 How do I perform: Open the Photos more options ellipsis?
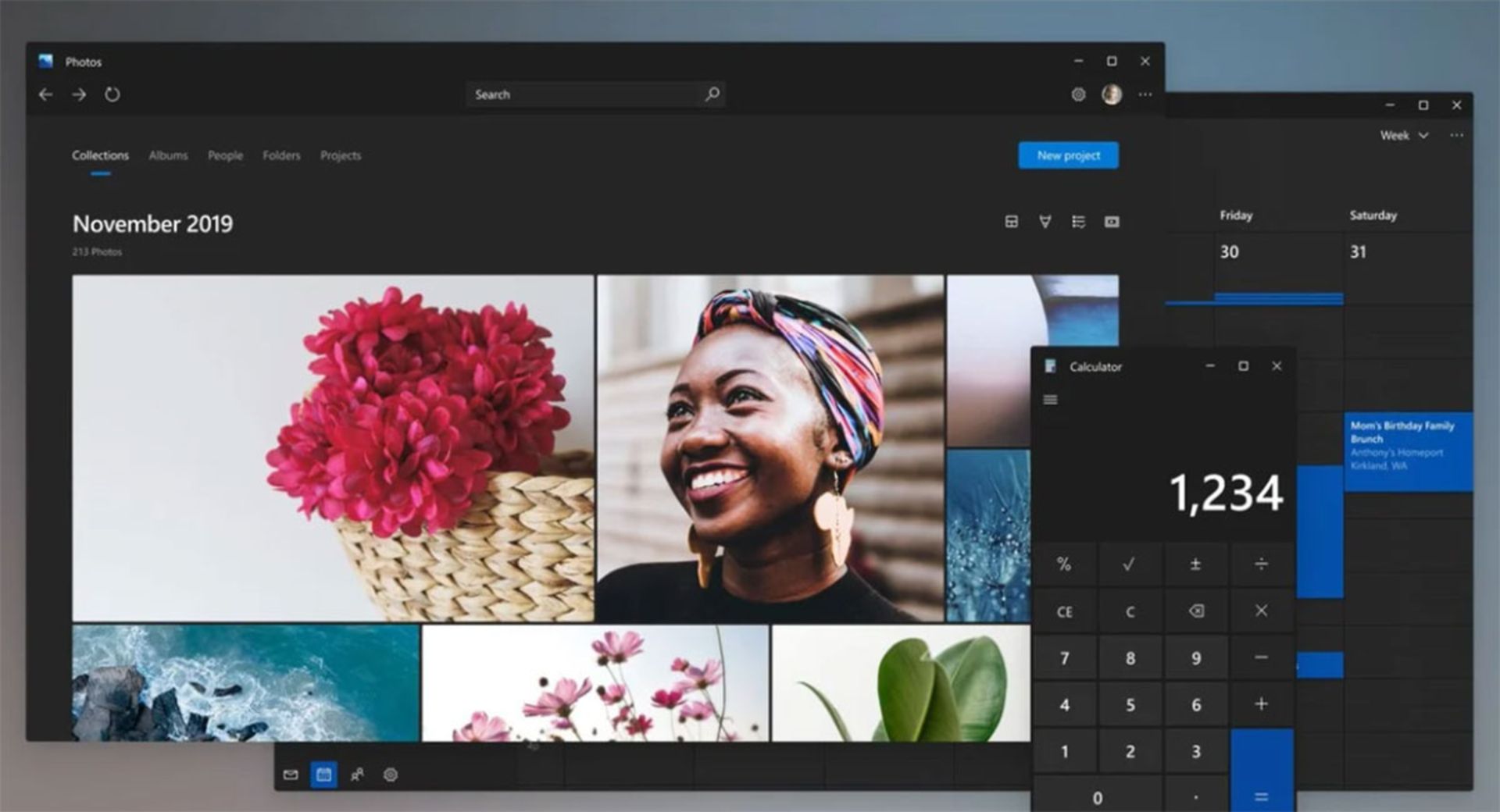[1145, 94]
